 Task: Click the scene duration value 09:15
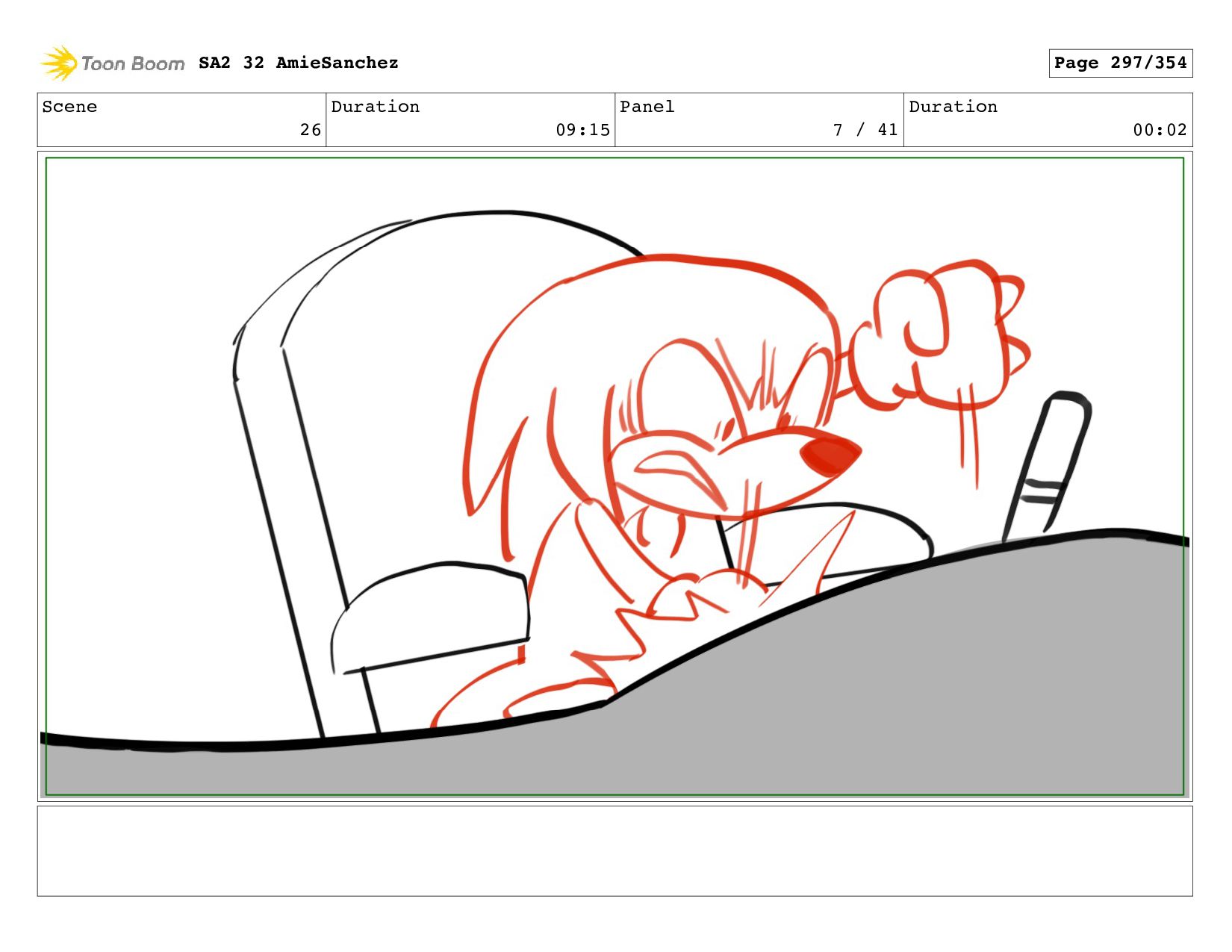pyautogui.click(x=582, y=130)
